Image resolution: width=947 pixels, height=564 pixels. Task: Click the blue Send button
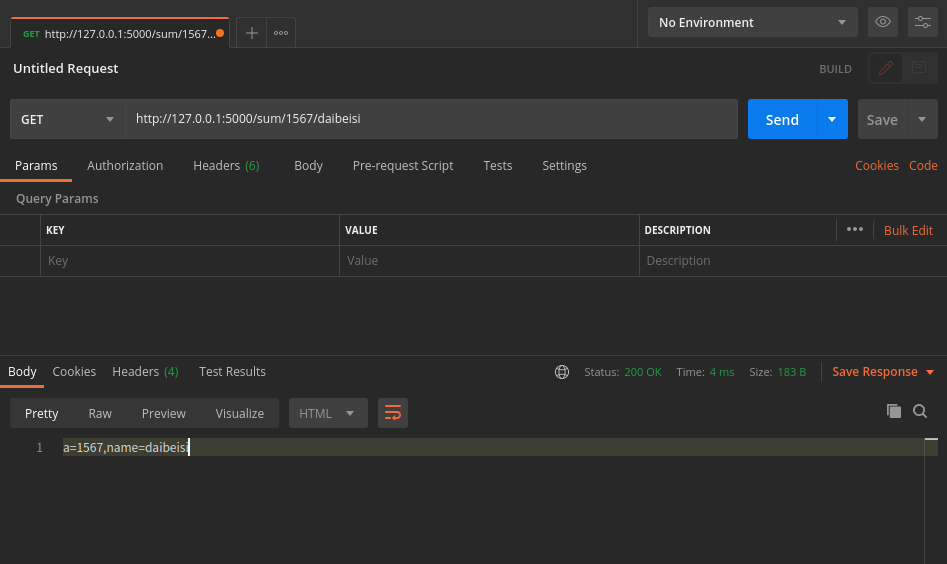point(782,119)
